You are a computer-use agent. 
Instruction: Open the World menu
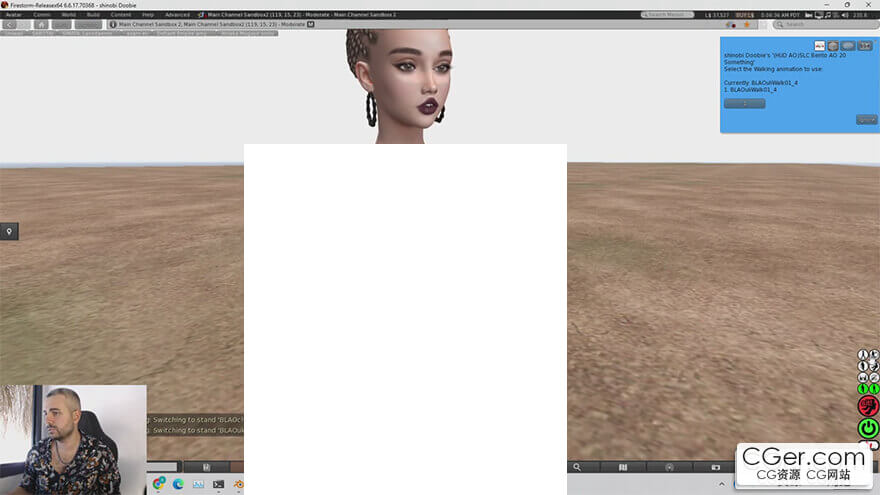click(x=68, y=15)
